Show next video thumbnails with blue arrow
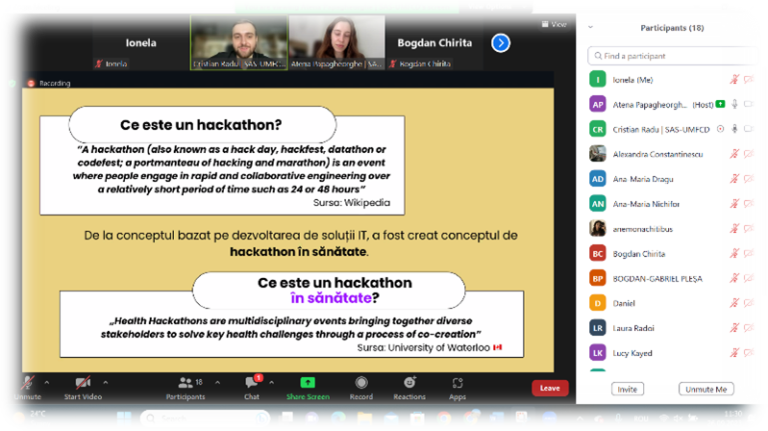Image resolution: width=768 pixels, height=431 pixels. [x=501, y=42]
